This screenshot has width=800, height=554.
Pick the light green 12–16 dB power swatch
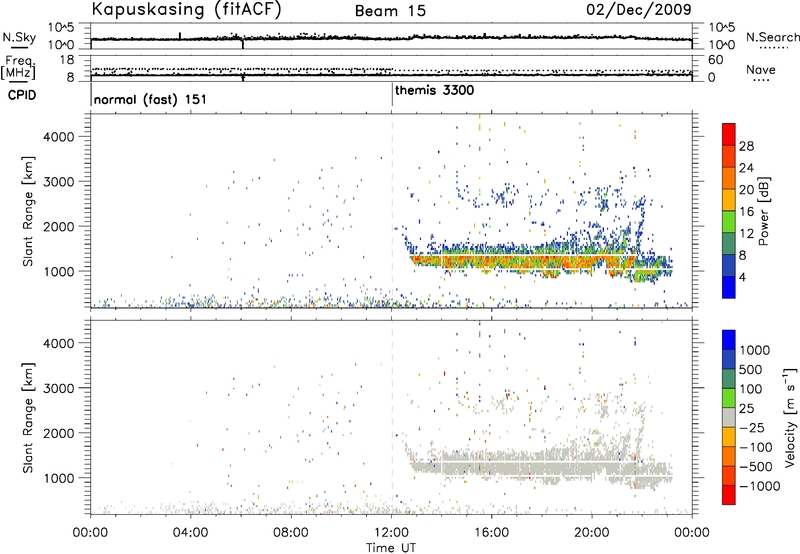[729, 222]
